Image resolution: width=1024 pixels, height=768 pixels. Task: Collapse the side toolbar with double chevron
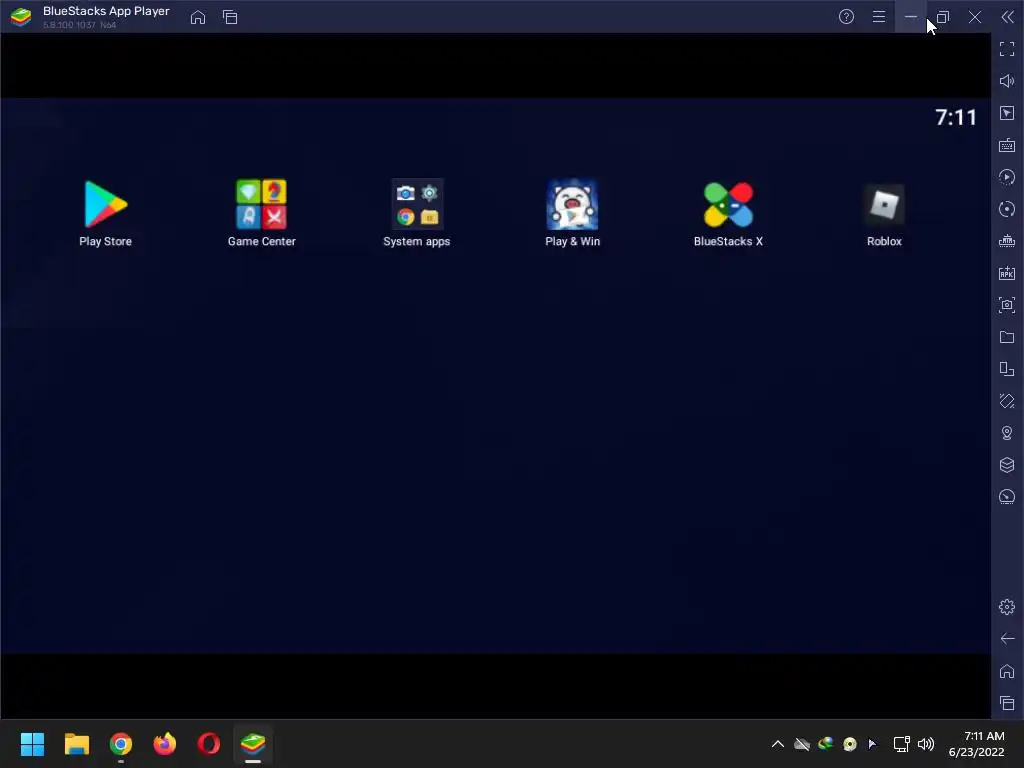pos(1008,17)
